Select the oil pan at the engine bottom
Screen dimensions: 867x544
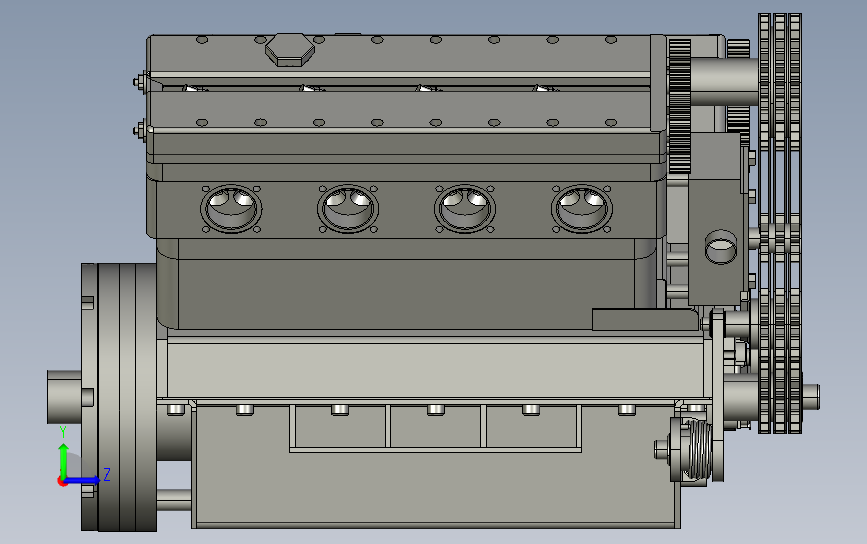pos(436,465)
